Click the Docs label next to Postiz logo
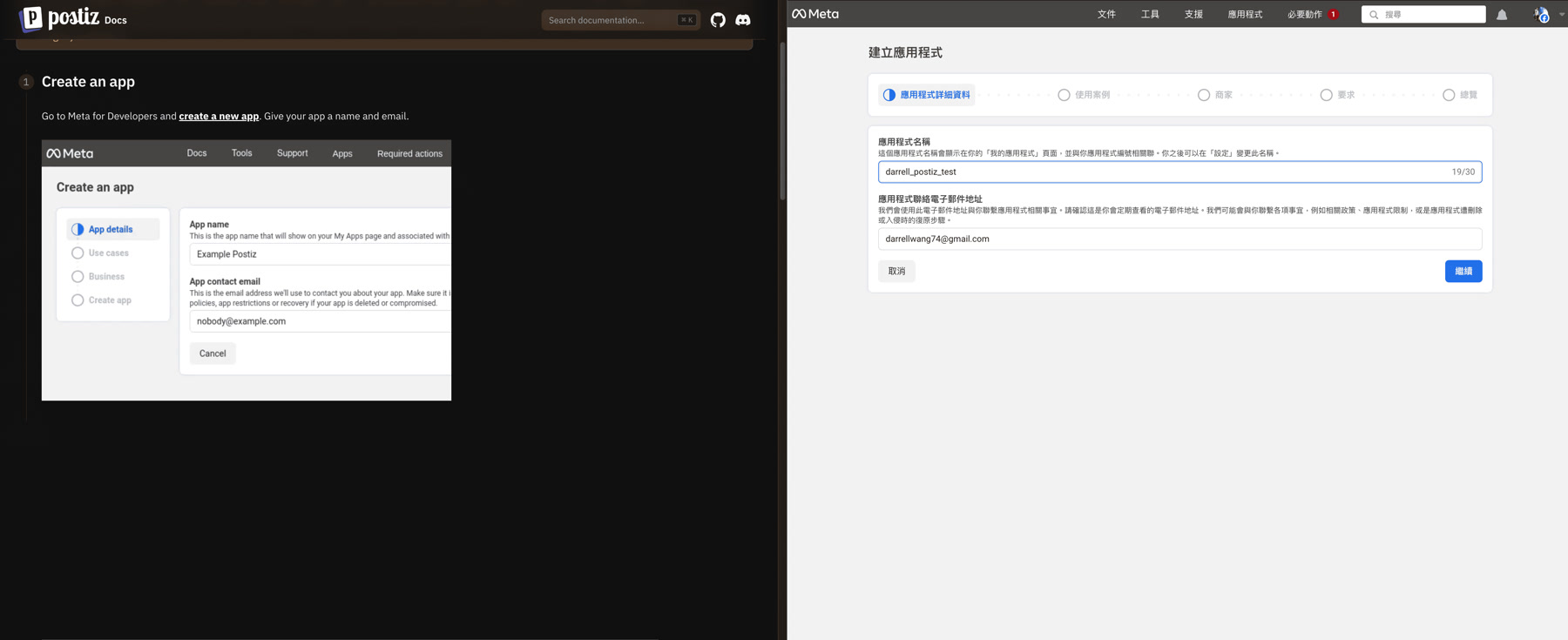 click(116, 20)
